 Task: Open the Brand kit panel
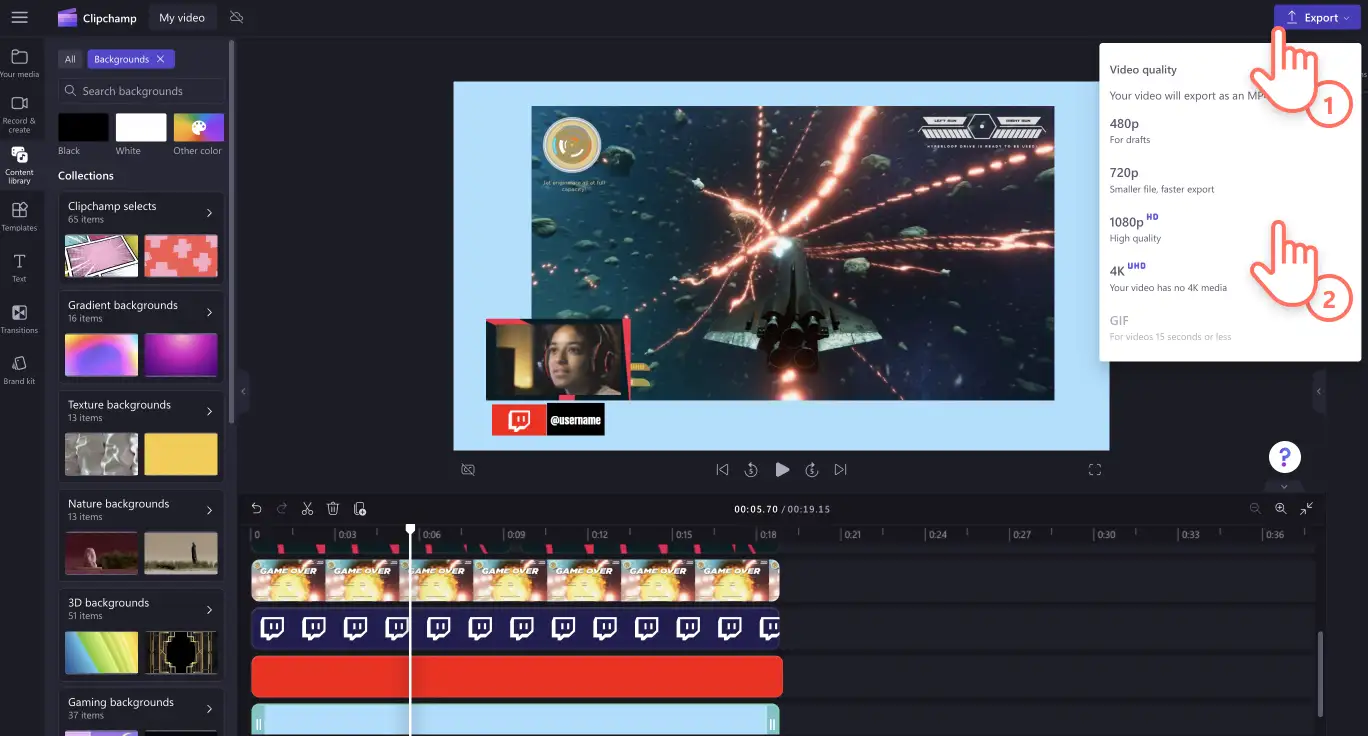(19, 369)
